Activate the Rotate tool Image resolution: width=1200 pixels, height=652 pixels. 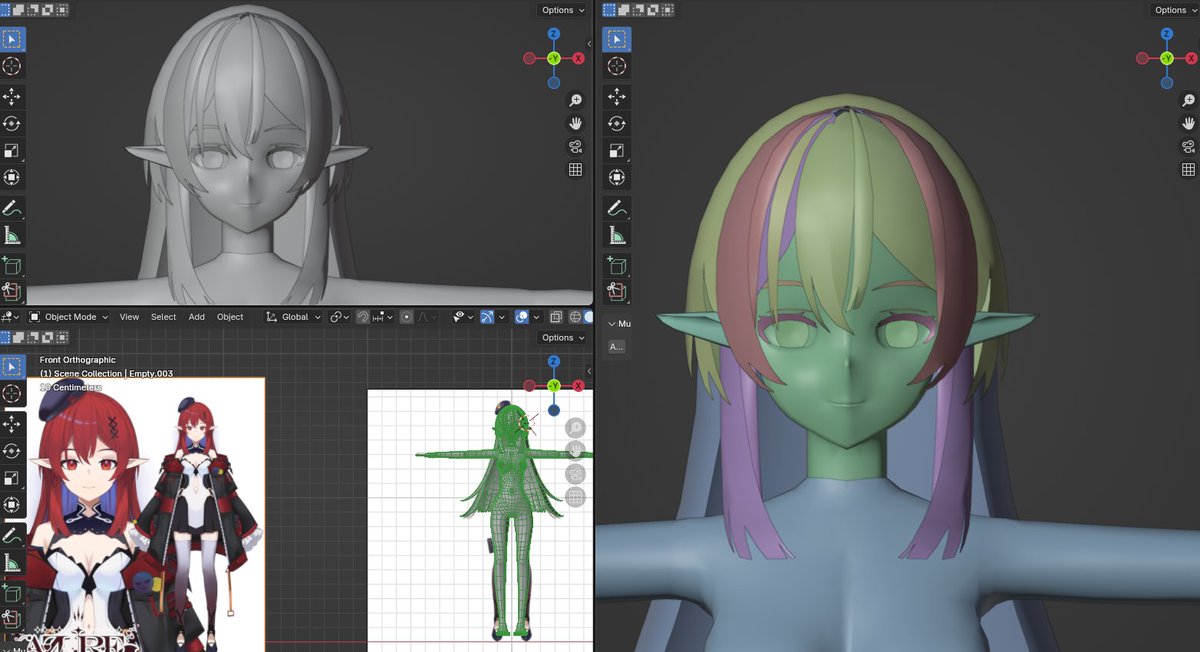coord(12,123)
